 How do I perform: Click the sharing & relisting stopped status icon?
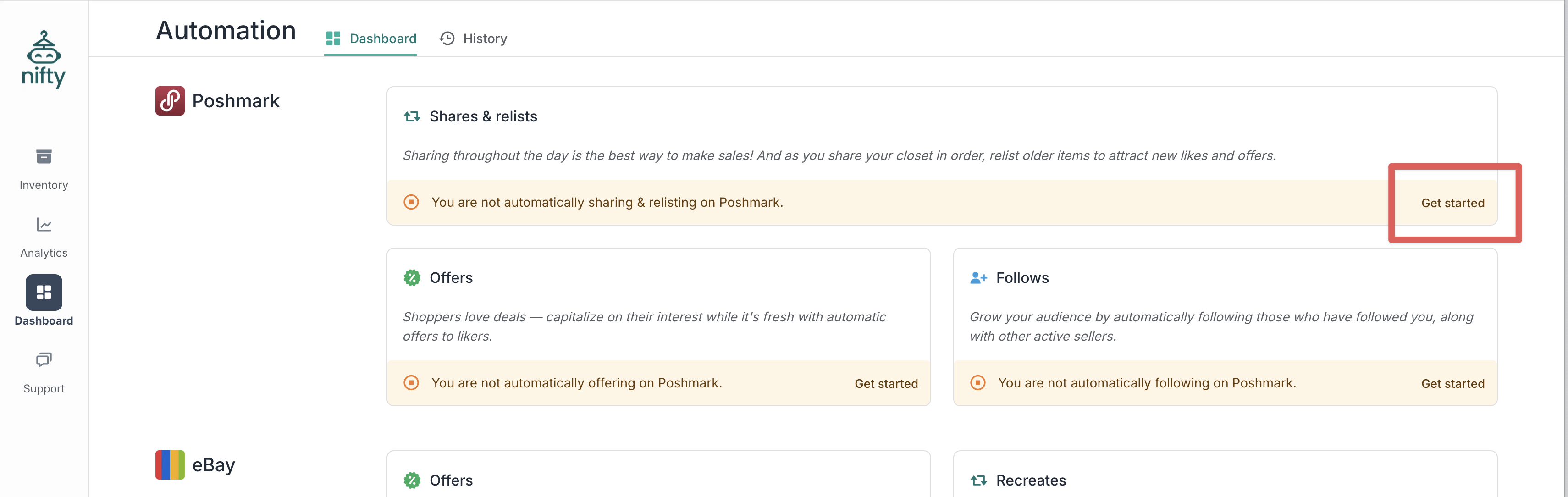tap(411, 202)
